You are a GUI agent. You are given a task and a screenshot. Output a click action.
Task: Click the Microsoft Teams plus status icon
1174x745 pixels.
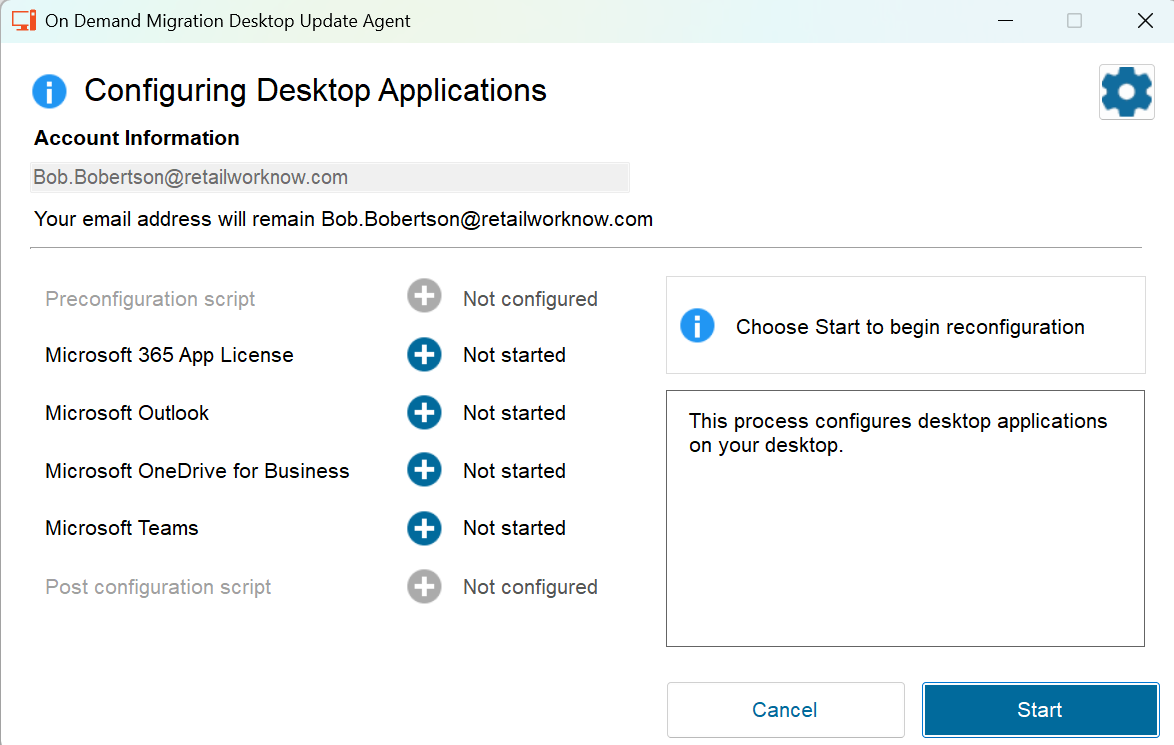click(424, 528)
